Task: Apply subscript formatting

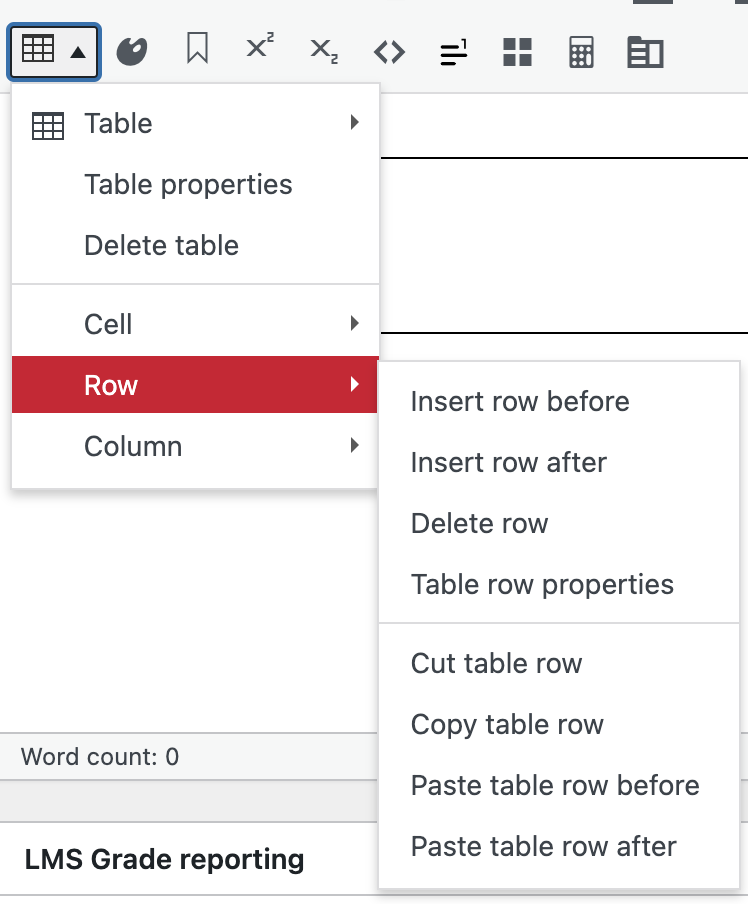Action: pos(324,52)
